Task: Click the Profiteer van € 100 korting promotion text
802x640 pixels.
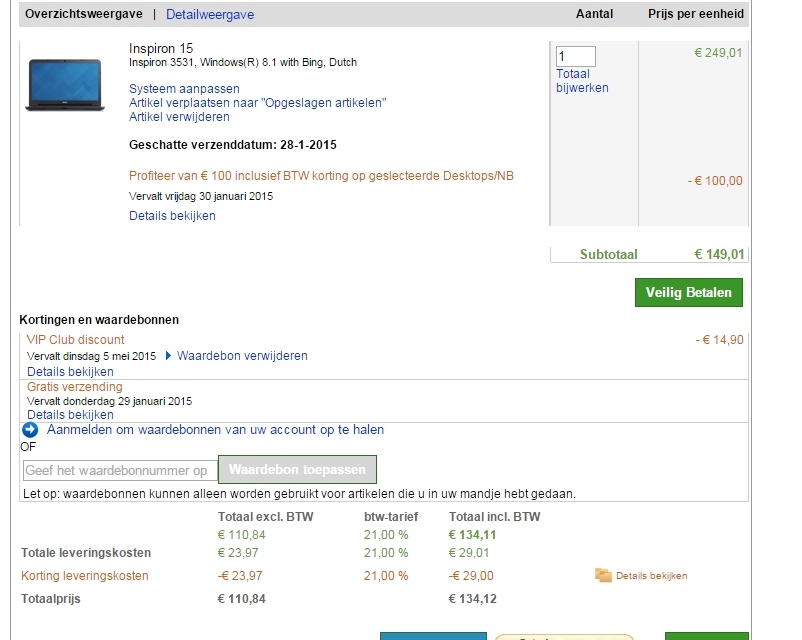Action: click(321, 176)
